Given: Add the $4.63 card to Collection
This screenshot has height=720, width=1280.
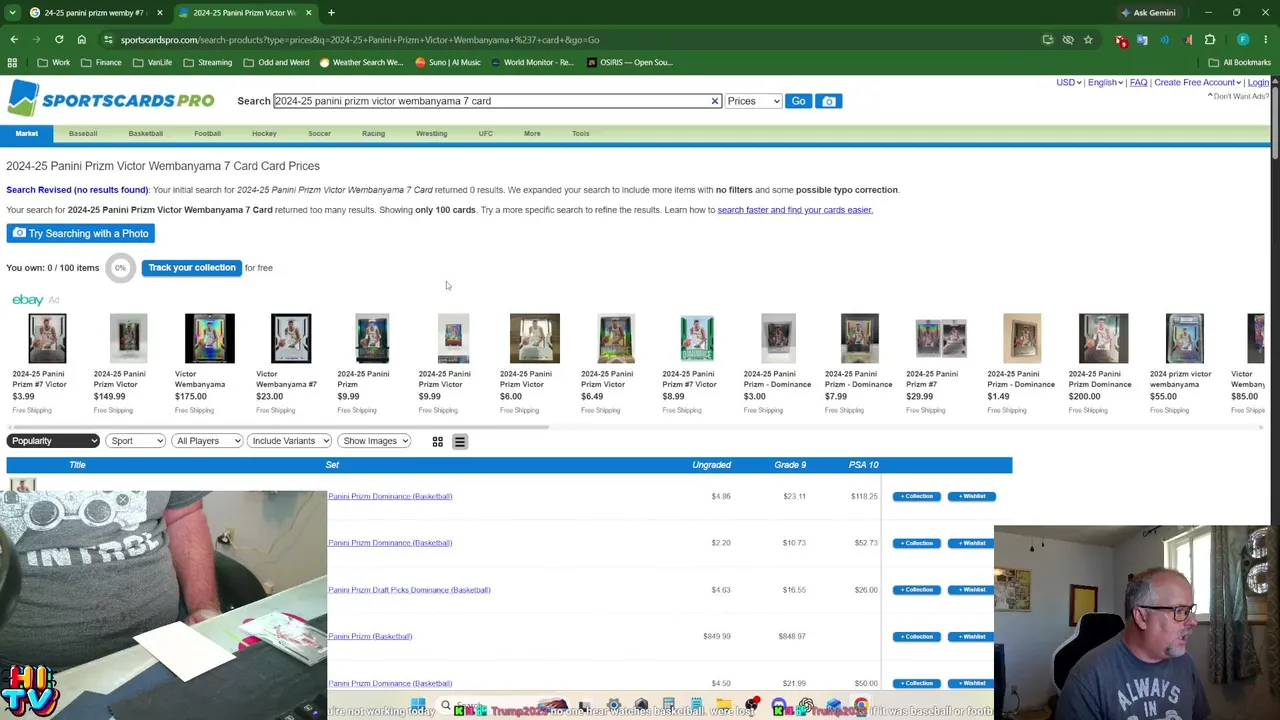Looking at the screenshot, I should pos(916,590).
